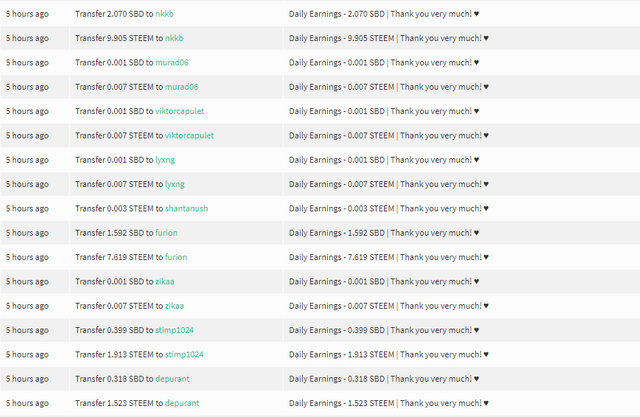The image size is (640, 417).
Task: Select memo 'Daily Earnings - 7.619 STEEM'
Action: (x=342, y=257)
